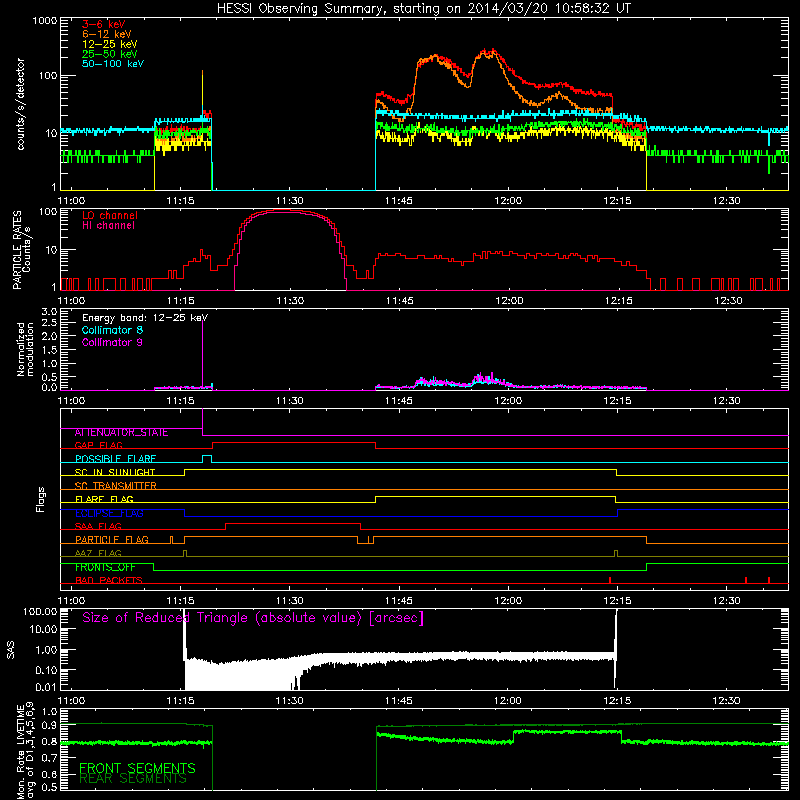The image size is (800, 800).
Task: Click the SAS axis label
Action: [11, 649]
